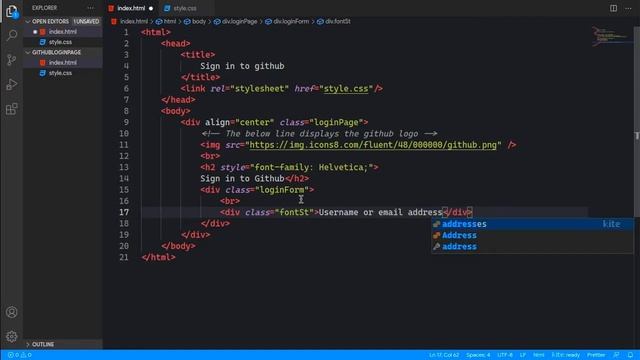This screenshot has height=360, width=640.
Task: Click the loginPage class value in line 9
Action: [x=336, y=122]
